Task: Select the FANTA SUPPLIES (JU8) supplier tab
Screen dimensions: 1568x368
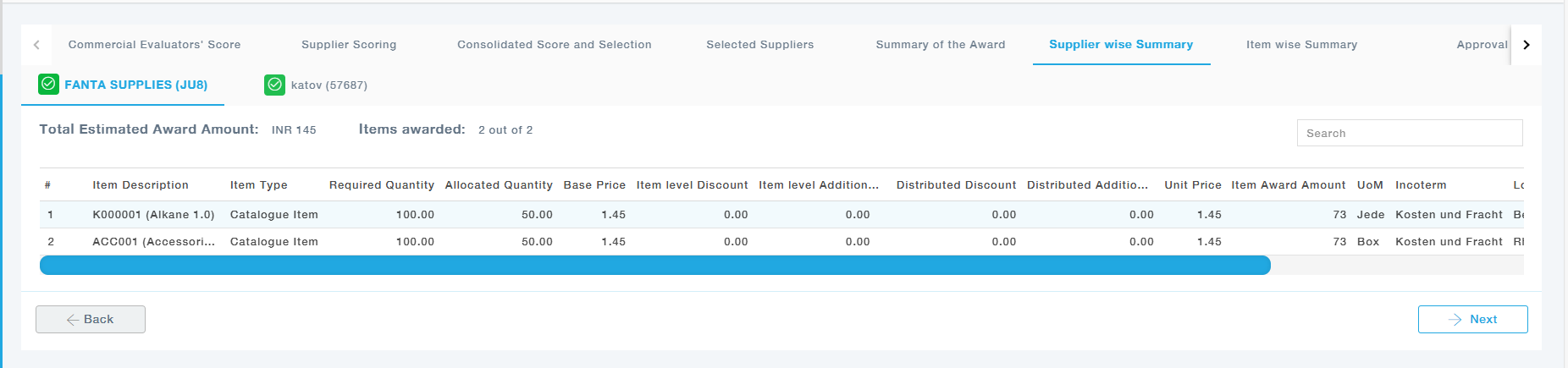Action: coord(135,85)
